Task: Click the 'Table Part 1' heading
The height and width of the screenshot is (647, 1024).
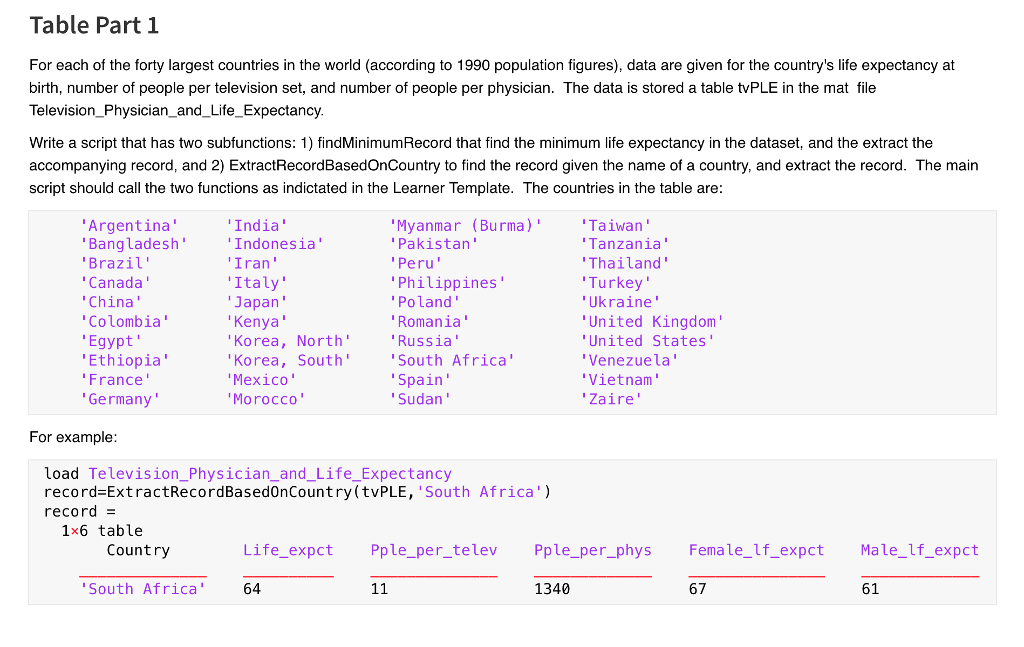Action: [x=94, y=25]
